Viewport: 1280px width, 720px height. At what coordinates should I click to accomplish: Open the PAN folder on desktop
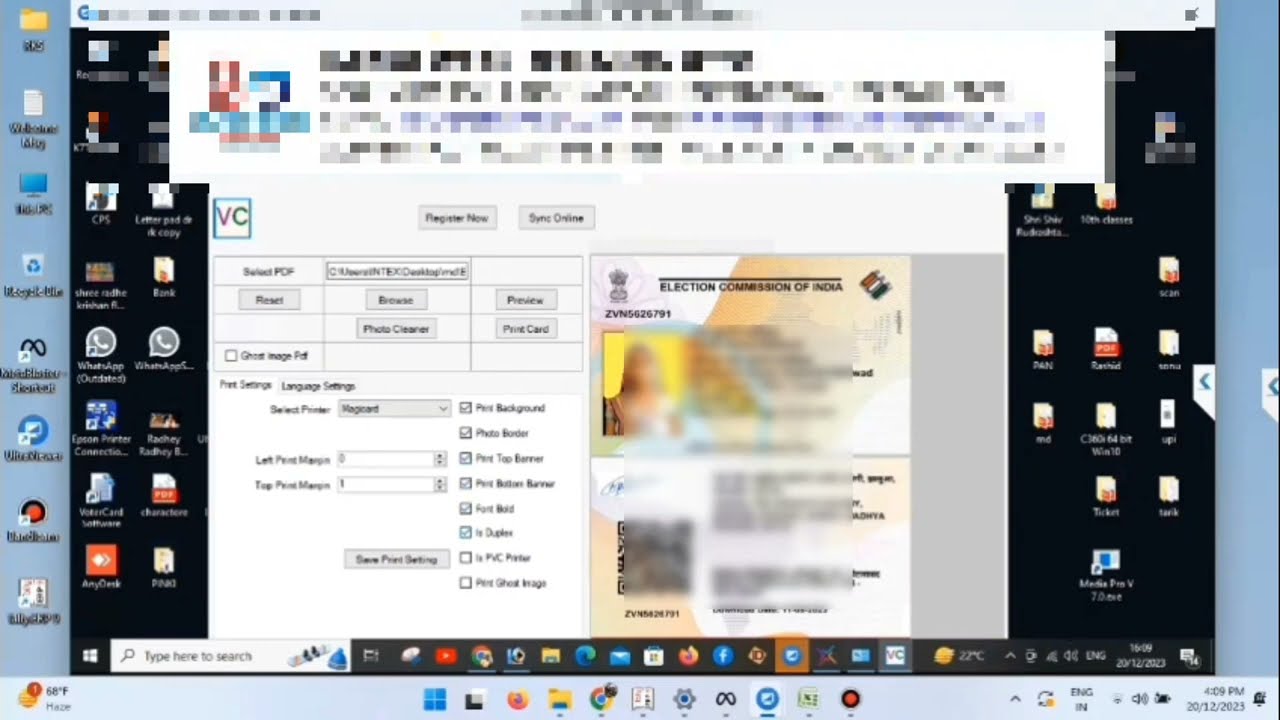[x=1043, y=350]
